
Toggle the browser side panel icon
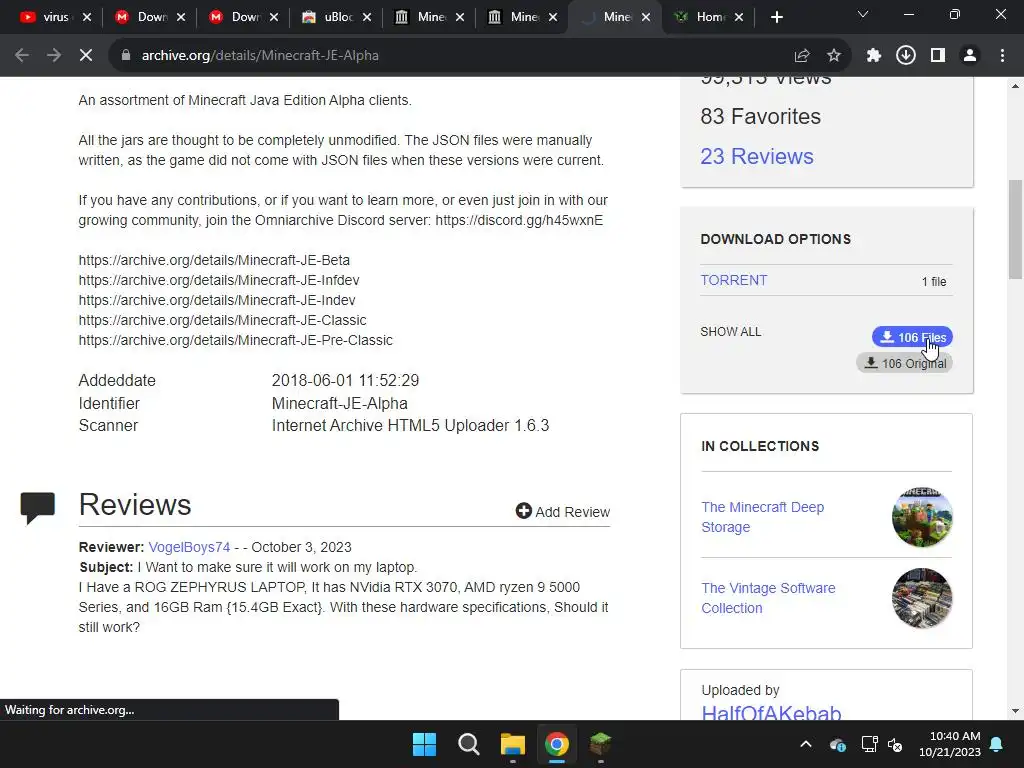(x=938, y=56)
